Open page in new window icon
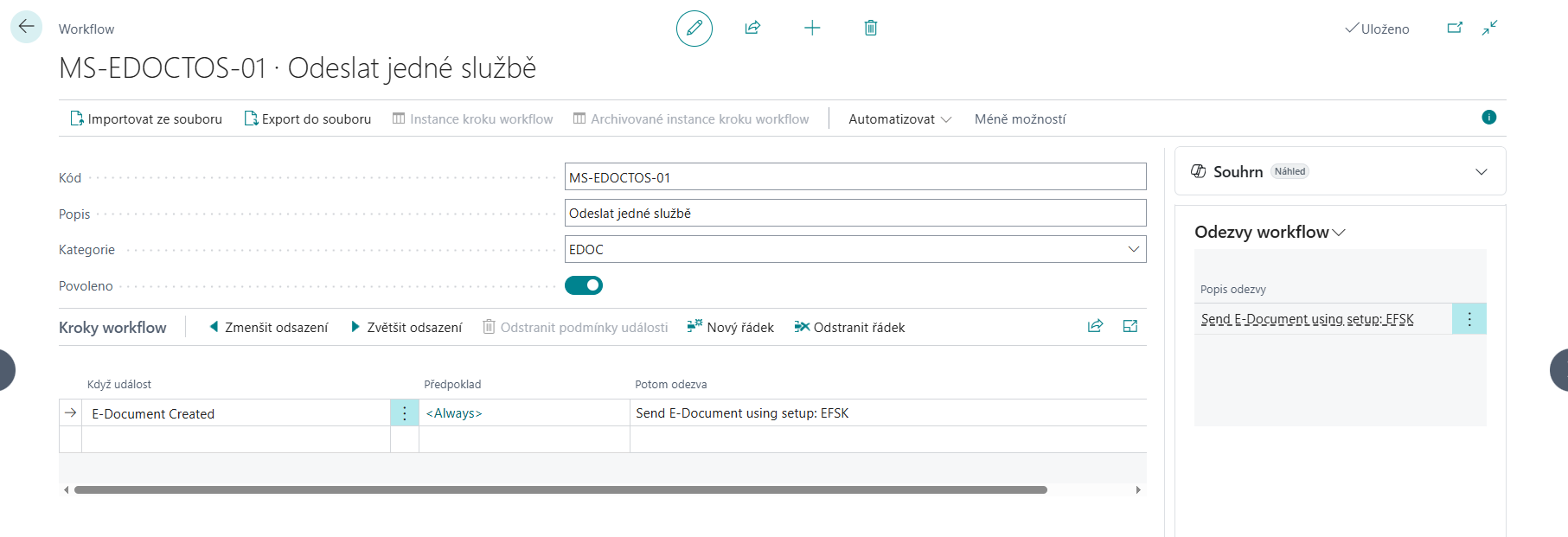This screenshot has height=537, width=1568. tap(1455, 28)
